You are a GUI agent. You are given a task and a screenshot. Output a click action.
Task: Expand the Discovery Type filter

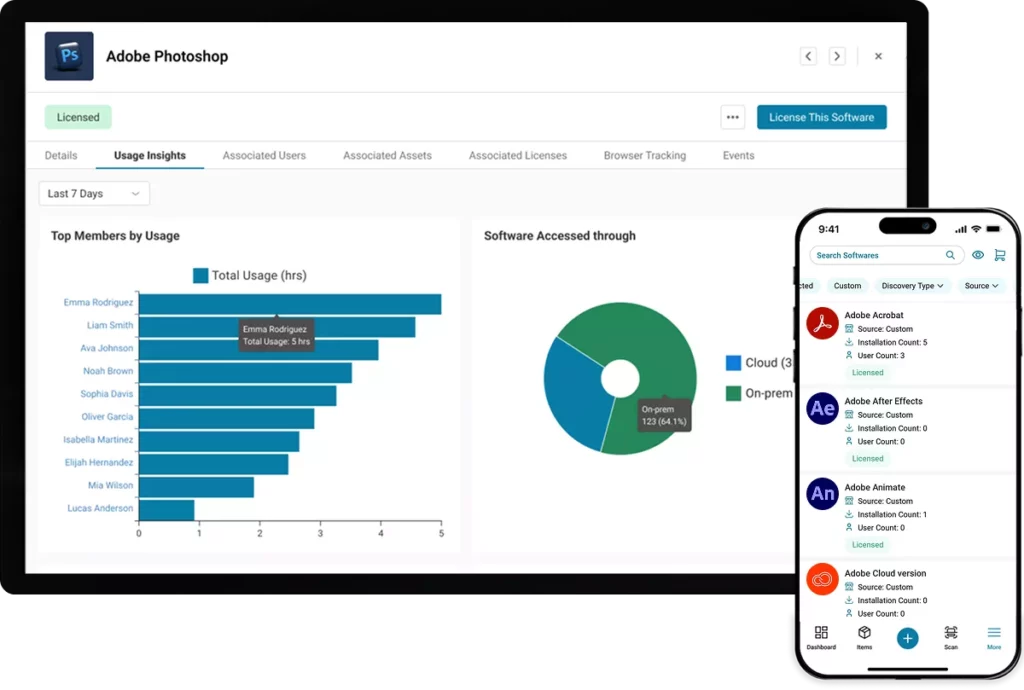tap(913, 286)
